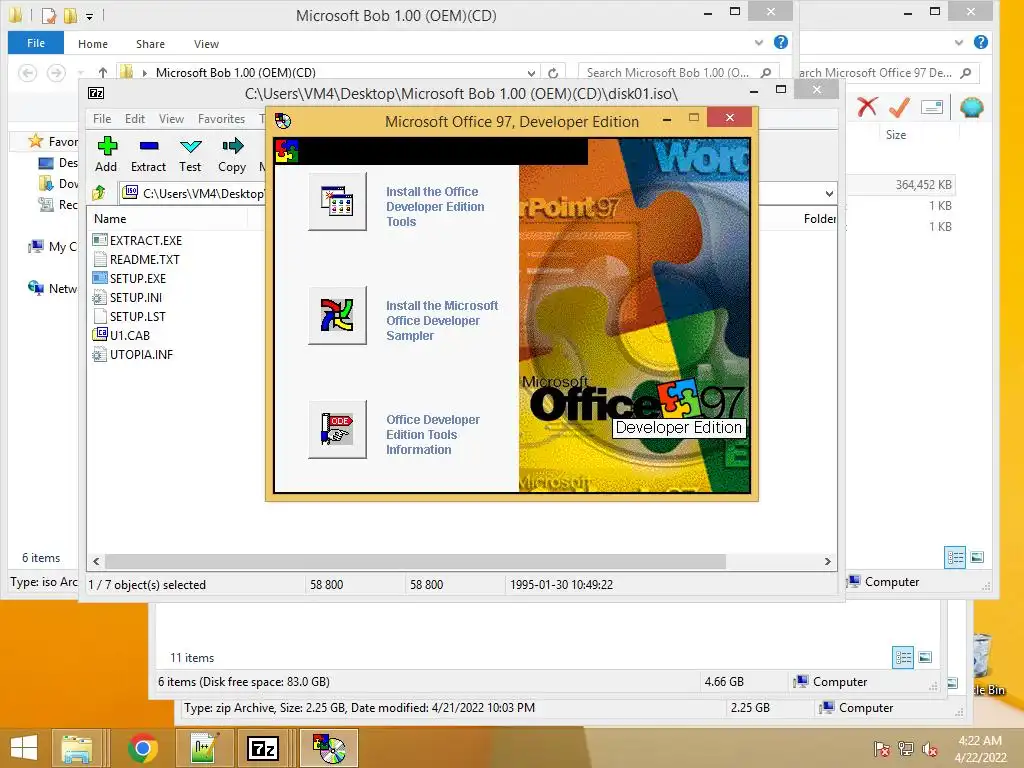Click the network tray icon

tap(906, 749)
